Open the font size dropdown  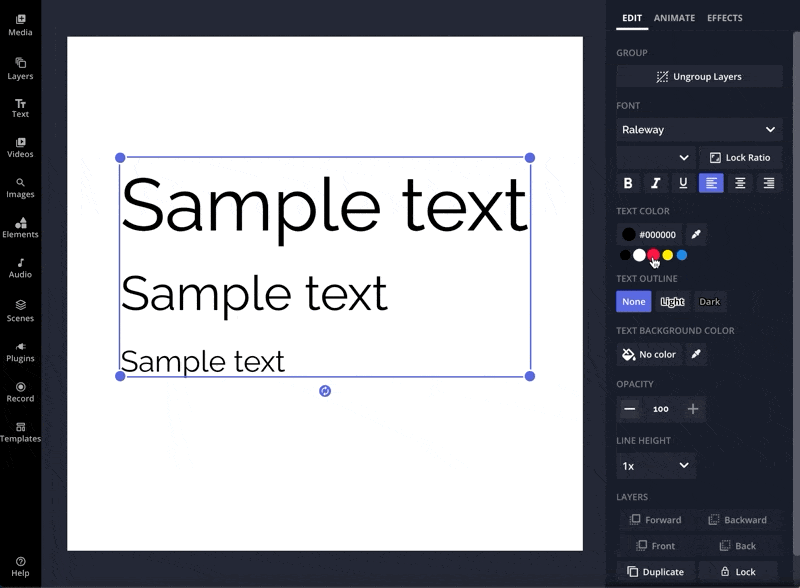tap(655, 158)
